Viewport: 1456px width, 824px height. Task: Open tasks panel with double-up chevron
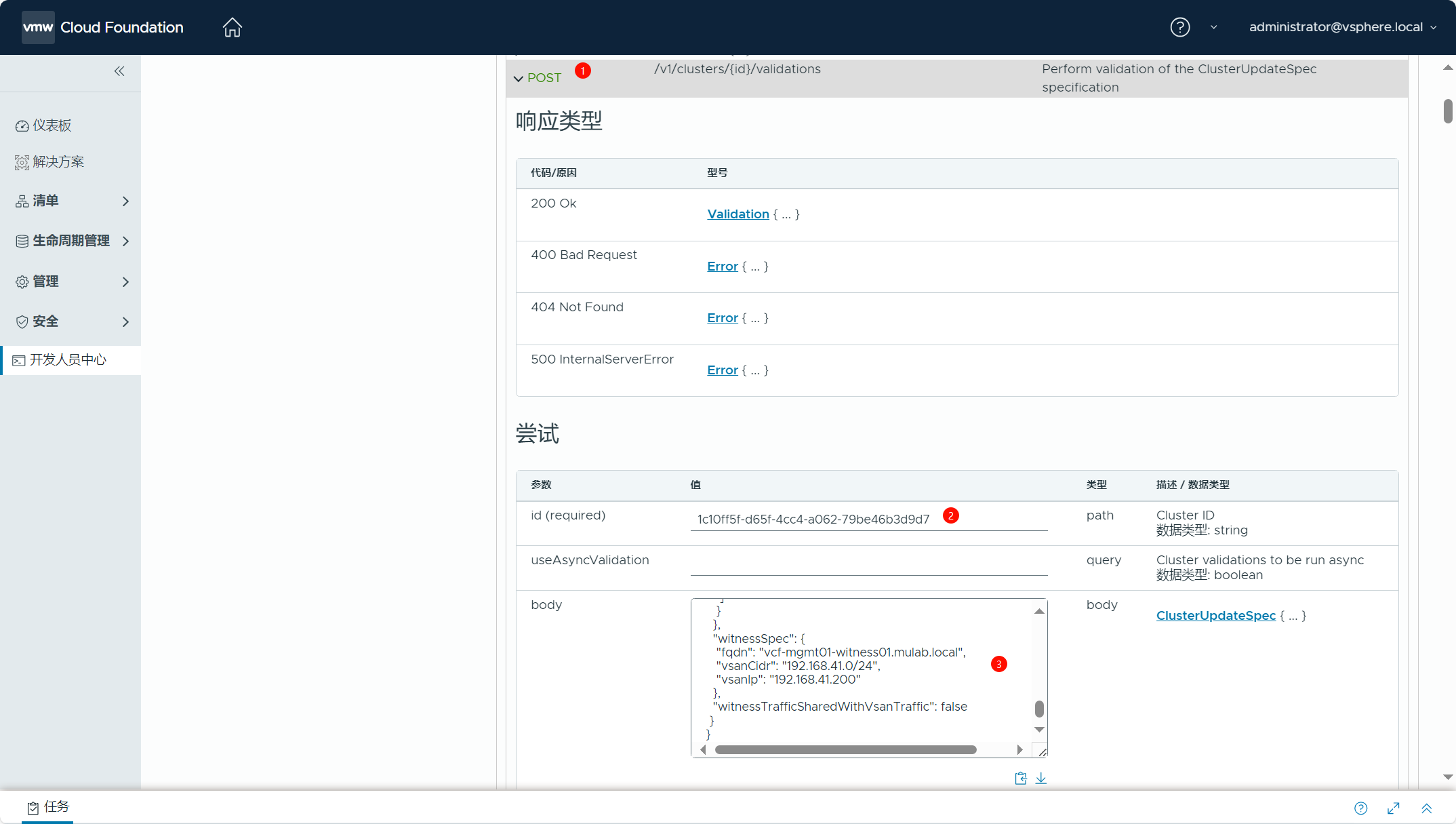[x=1427, y=808]
